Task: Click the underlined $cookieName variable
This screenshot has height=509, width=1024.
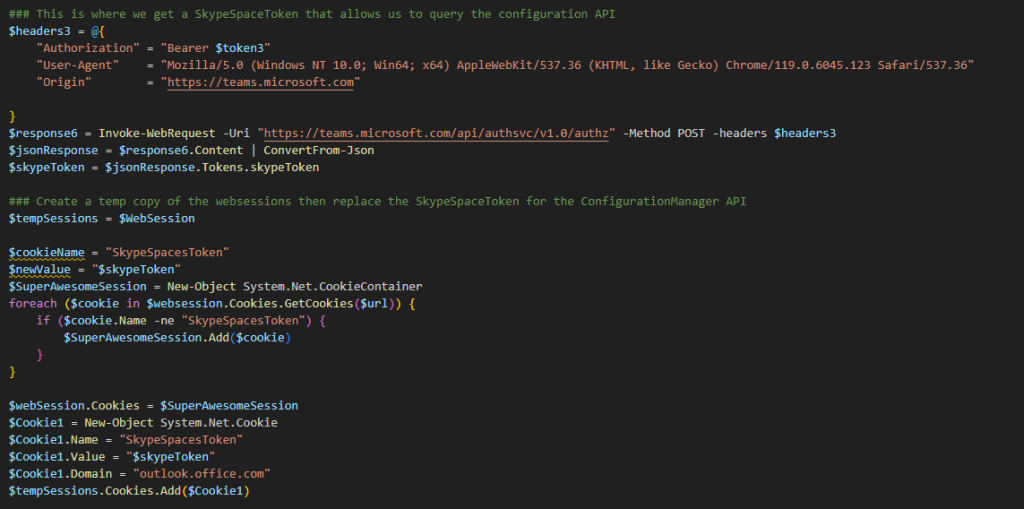Action: [x=46, y=252]
